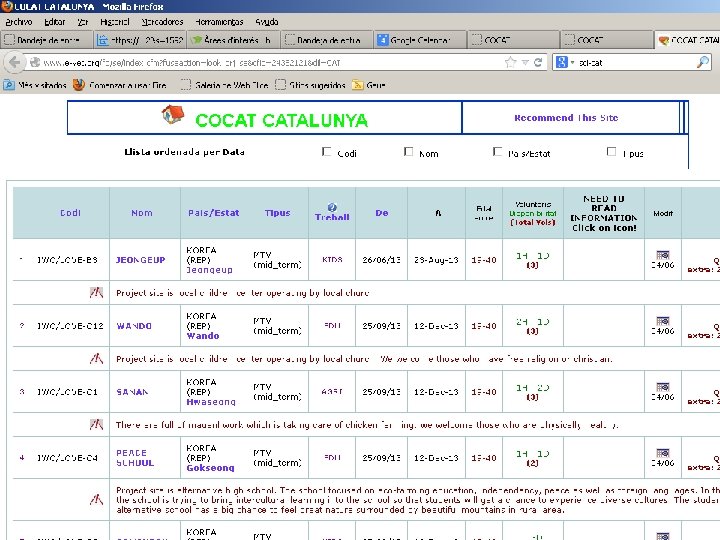This screenshot has height=540, width=720.
Task: Open the Marcadores menu
Action: (162, 22)
